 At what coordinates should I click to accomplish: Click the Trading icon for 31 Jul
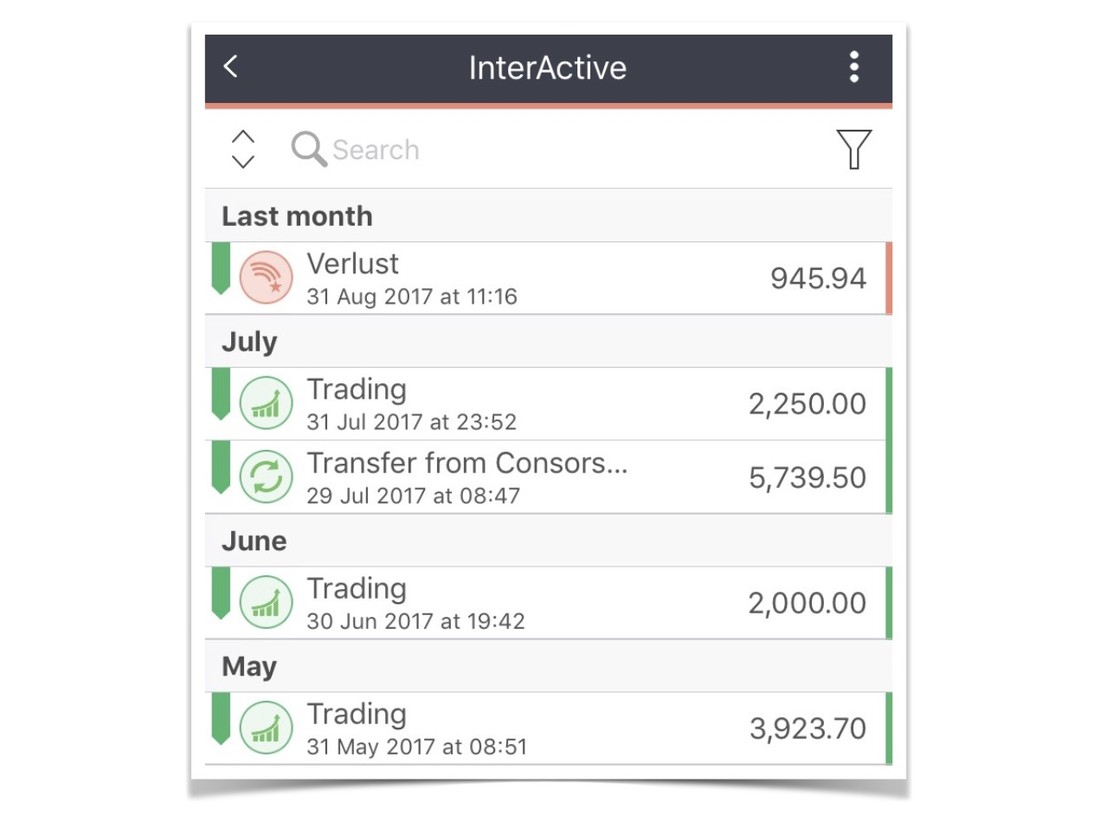[266, 403]
